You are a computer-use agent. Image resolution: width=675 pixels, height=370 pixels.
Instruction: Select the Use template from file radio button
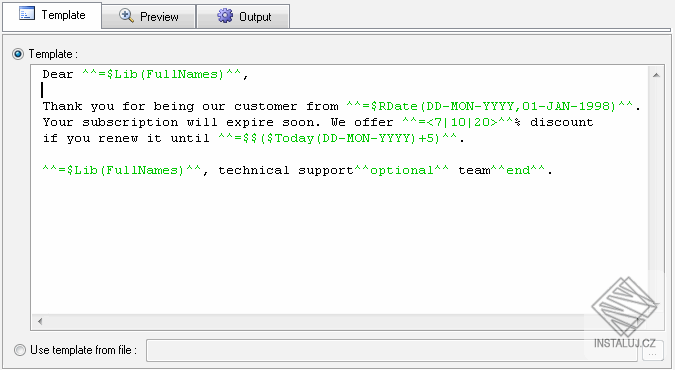[20, 350]
